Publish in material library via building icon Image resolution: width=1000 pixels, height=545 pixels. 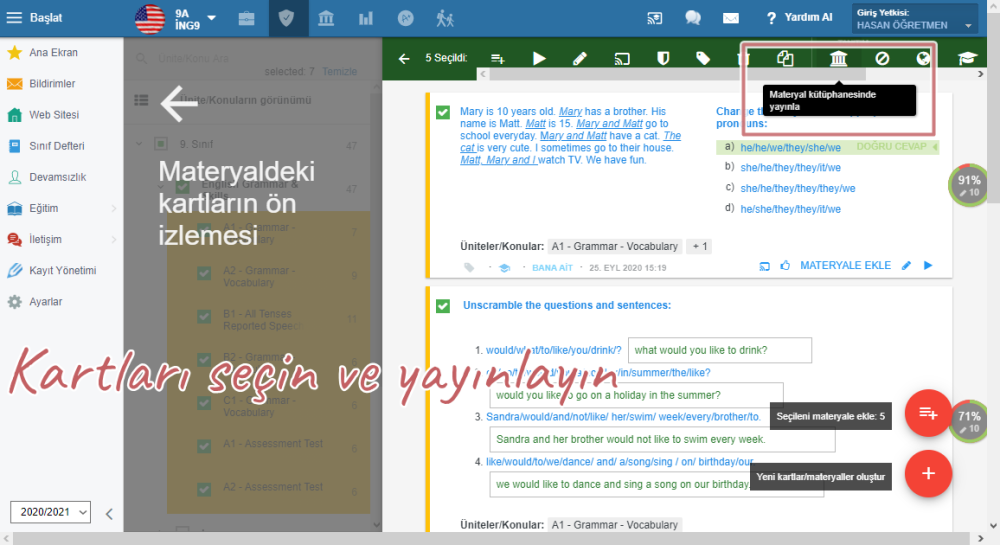[x=838, y=59]
